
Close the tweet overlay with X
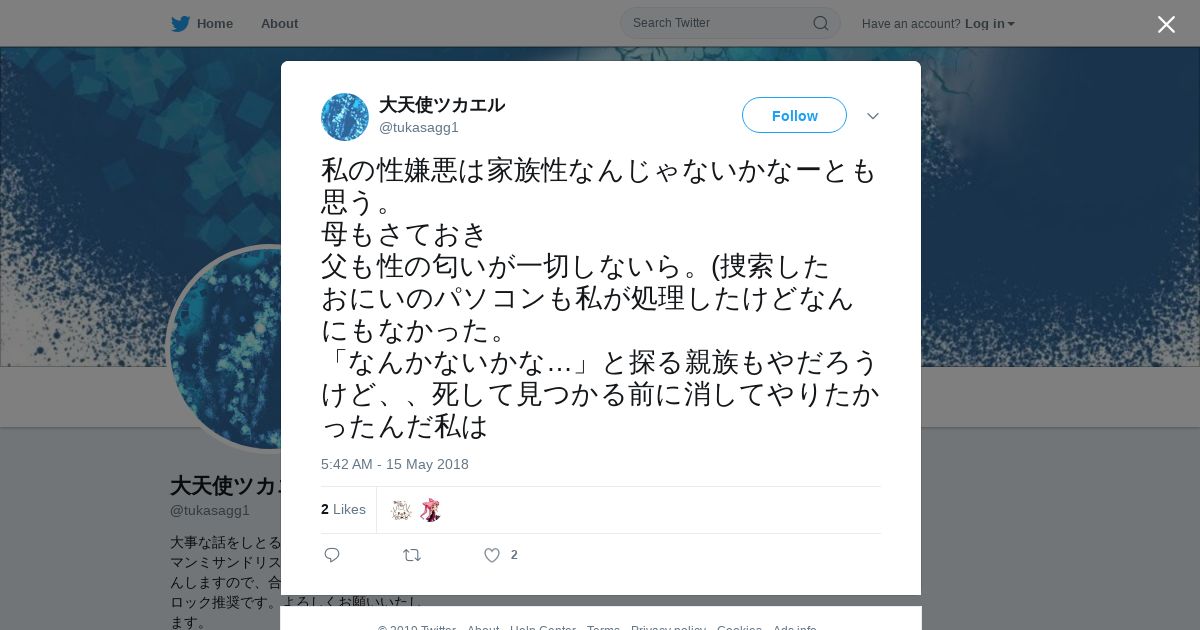[x=1166, y=24]
